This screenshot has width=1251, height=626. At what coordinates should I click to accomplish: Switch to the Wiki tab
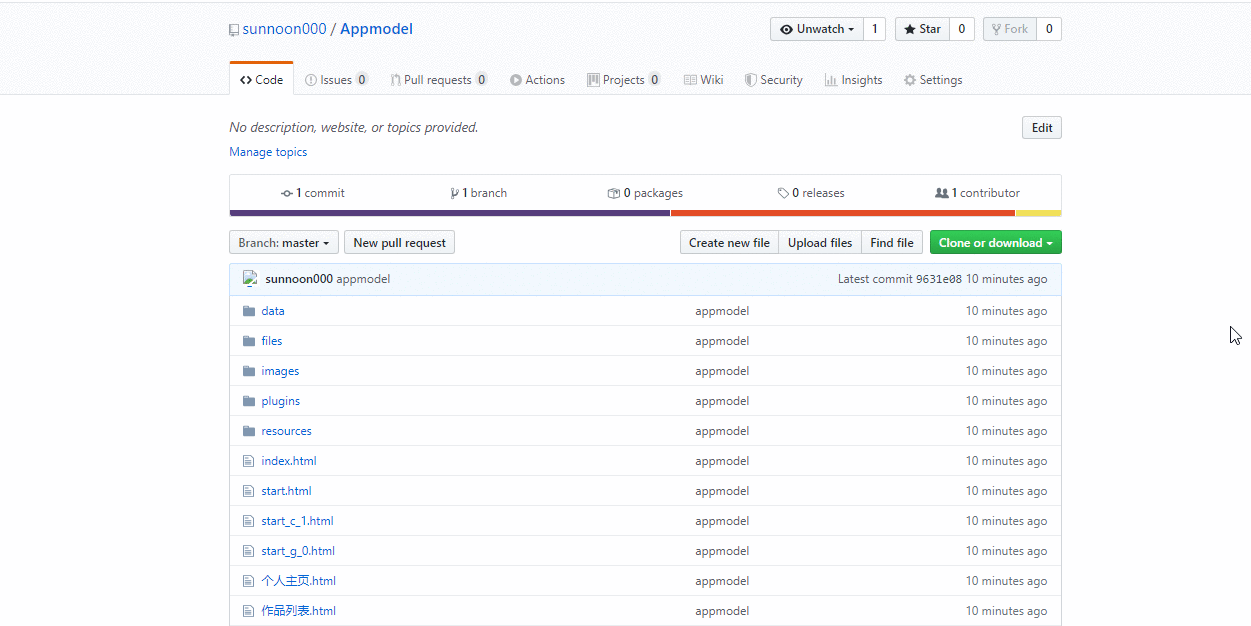tap(704, 80)
